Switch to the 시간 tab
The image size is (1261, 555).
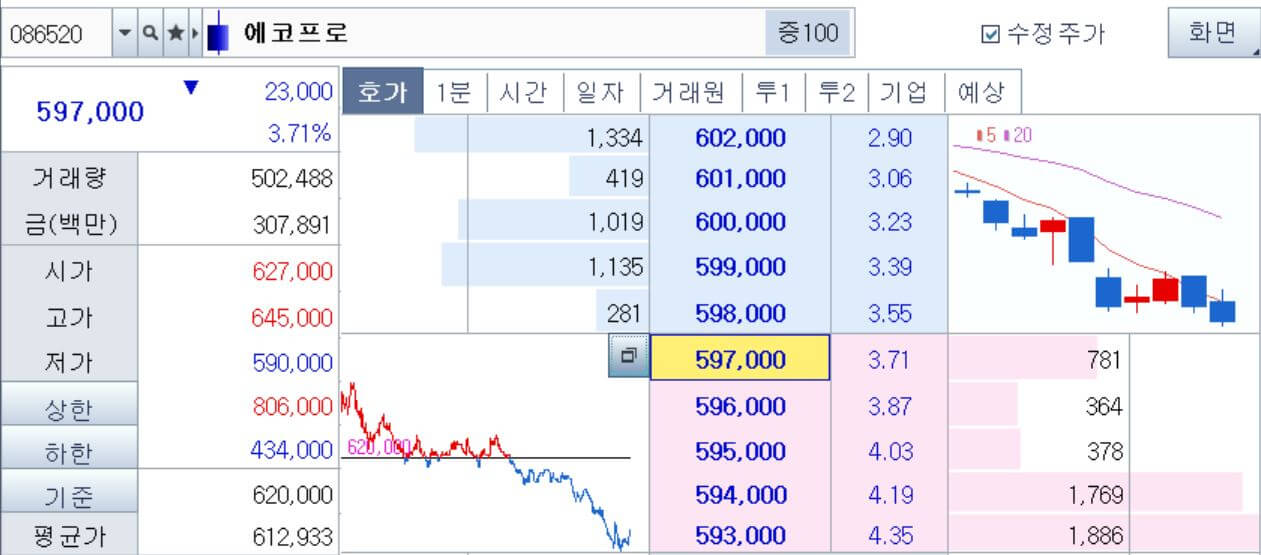[x=525, y=92]
